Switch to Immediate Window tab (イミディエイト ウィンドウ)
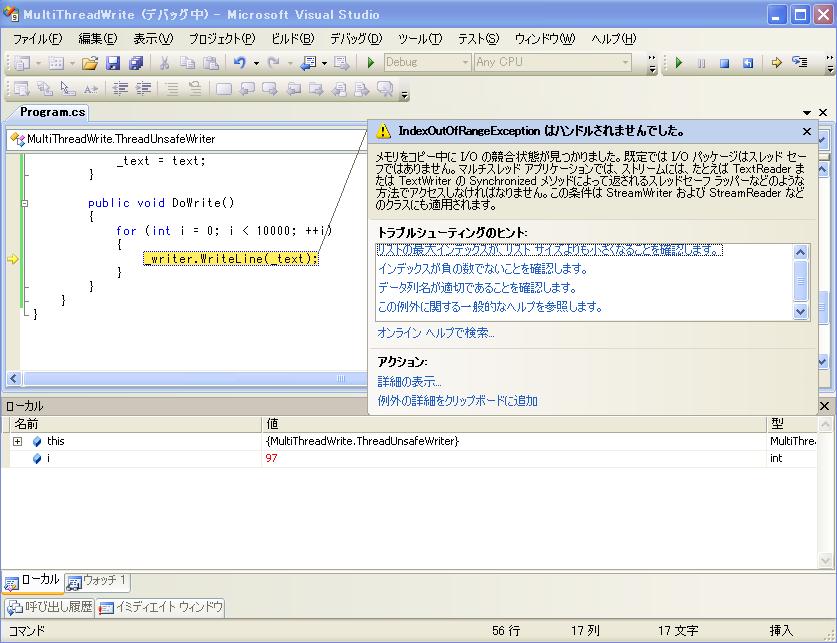The image size is (837, 643). tap(160, 607)
